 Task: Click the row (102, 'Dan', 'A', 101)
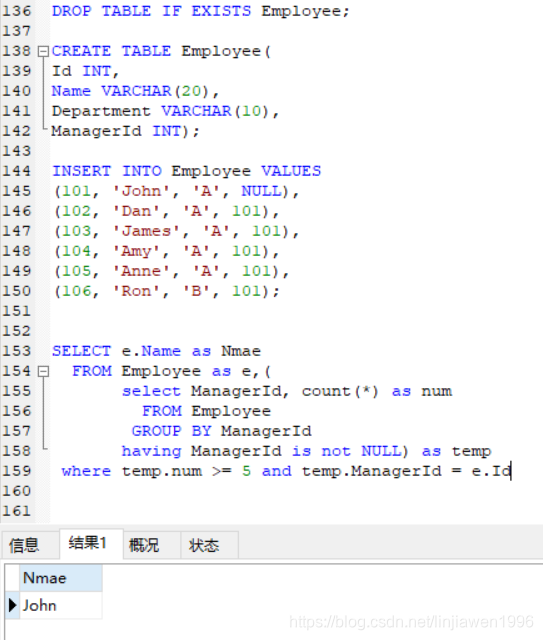(167, 211)
